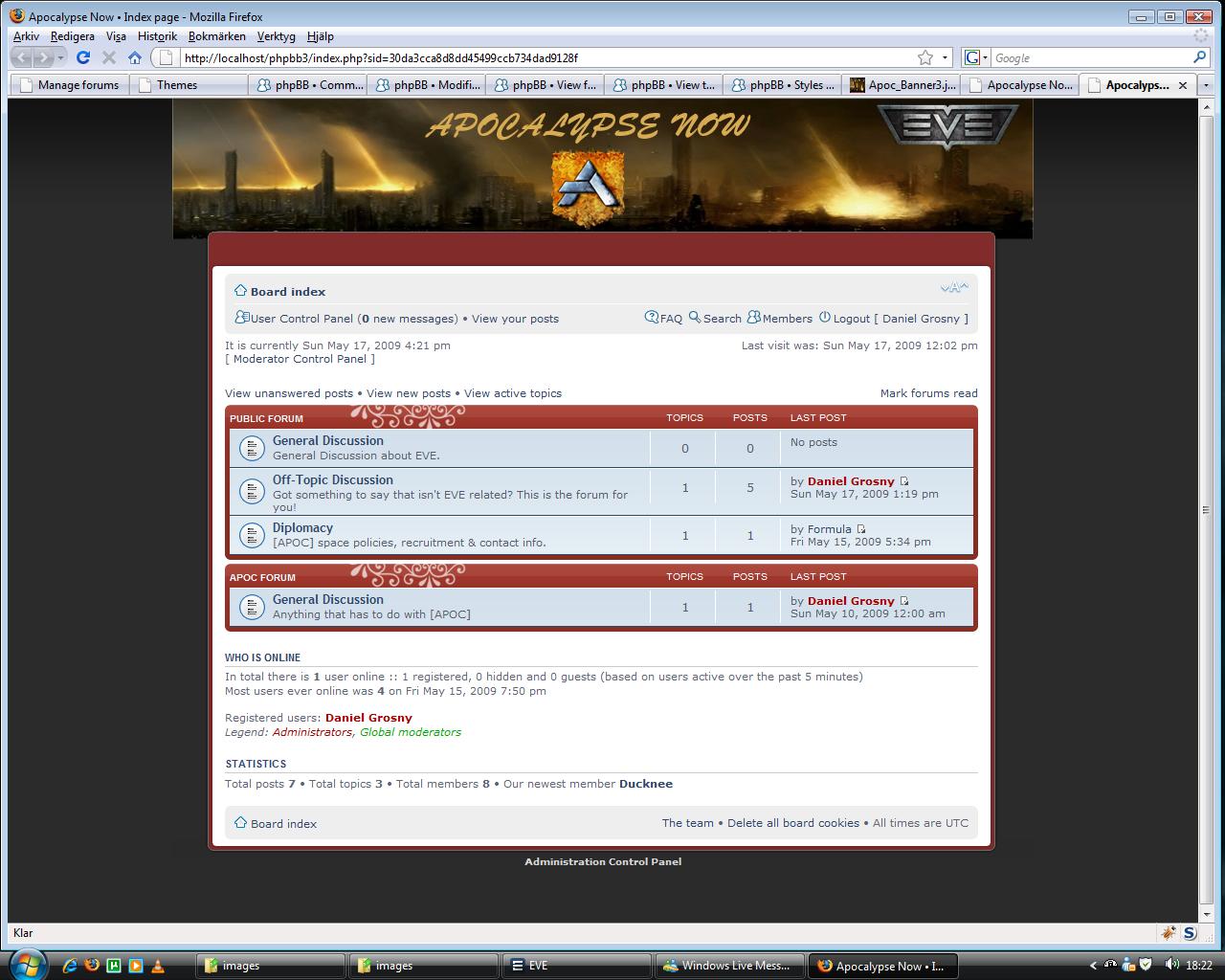Click Mark forums read
The width and height of the screenshot is (1225, 980).
click(928, 393)
